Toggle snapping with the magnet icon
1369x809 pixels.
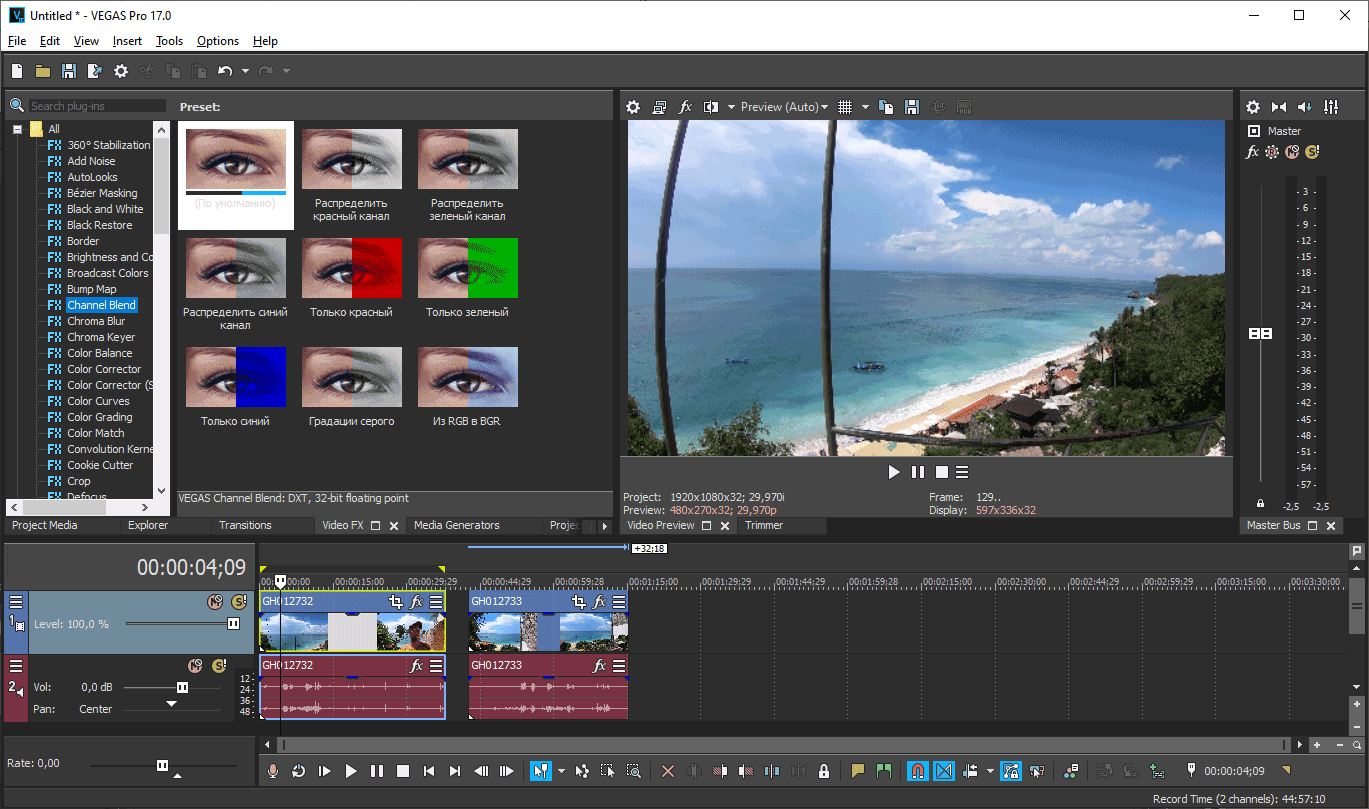(x=917, y=771)
